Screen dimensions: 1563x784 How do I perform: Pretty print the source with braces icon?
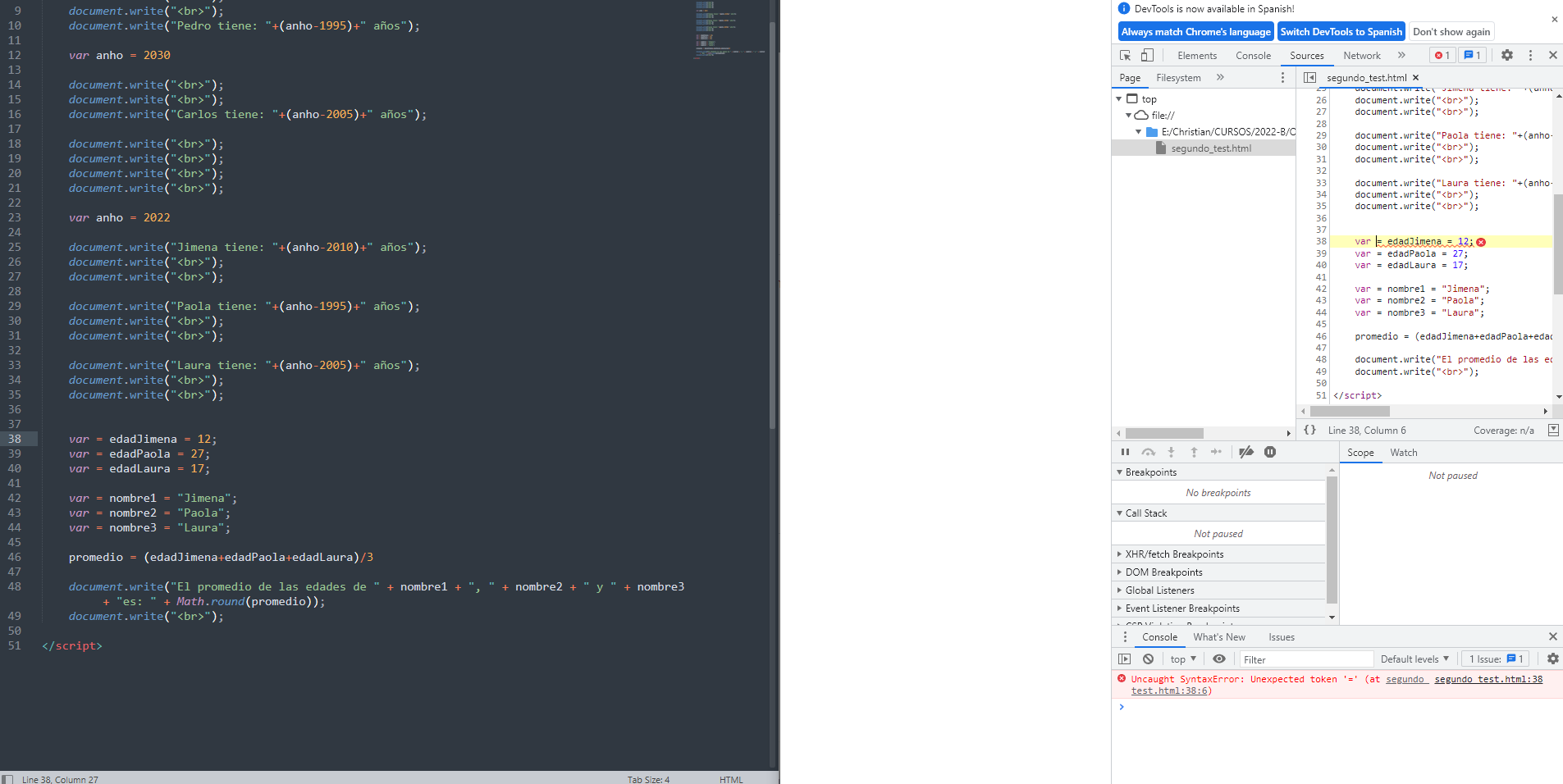click(1310, 430)
